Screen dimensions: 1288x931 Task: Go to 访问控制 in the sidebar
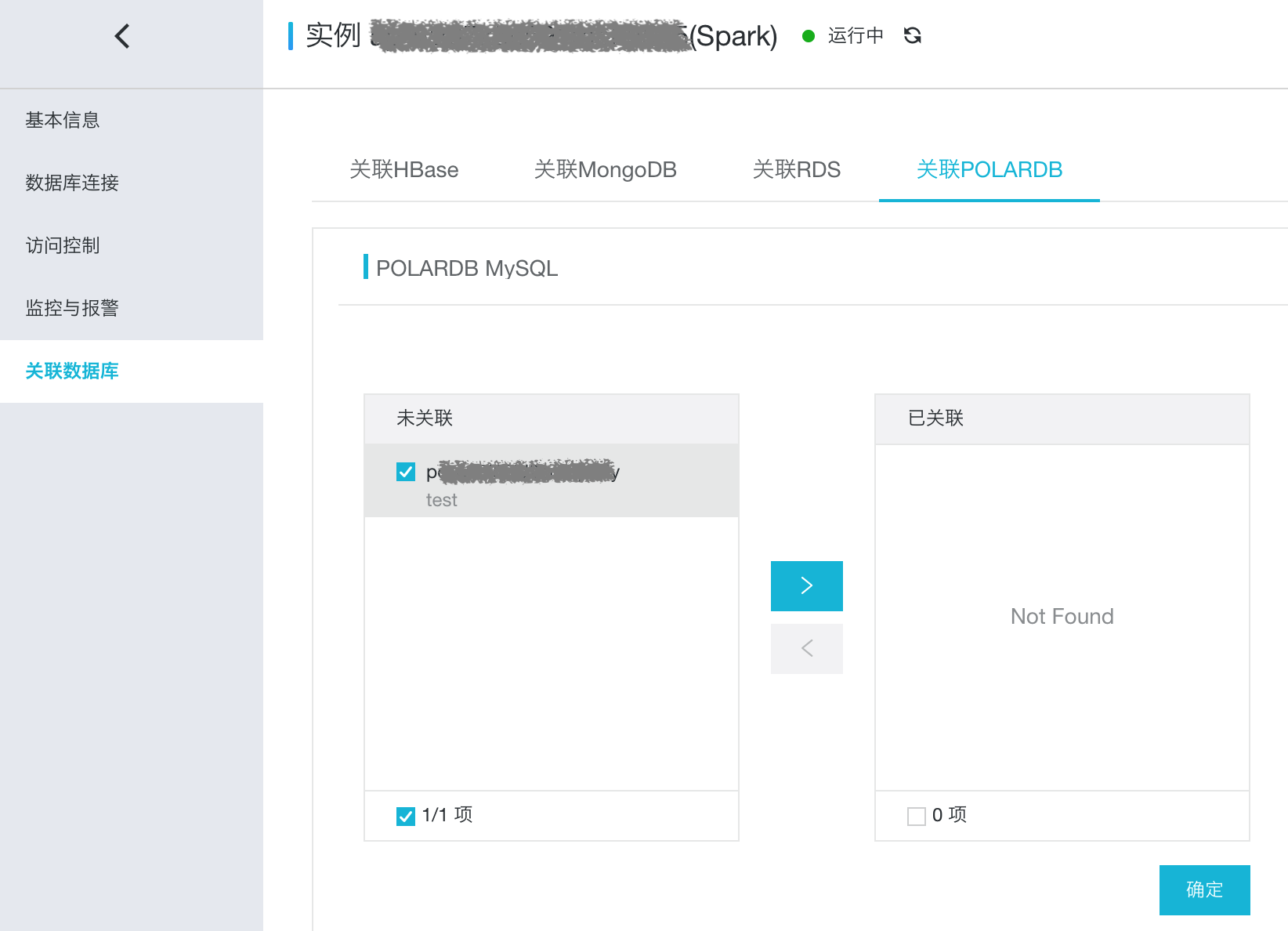[x=132, y=245]
